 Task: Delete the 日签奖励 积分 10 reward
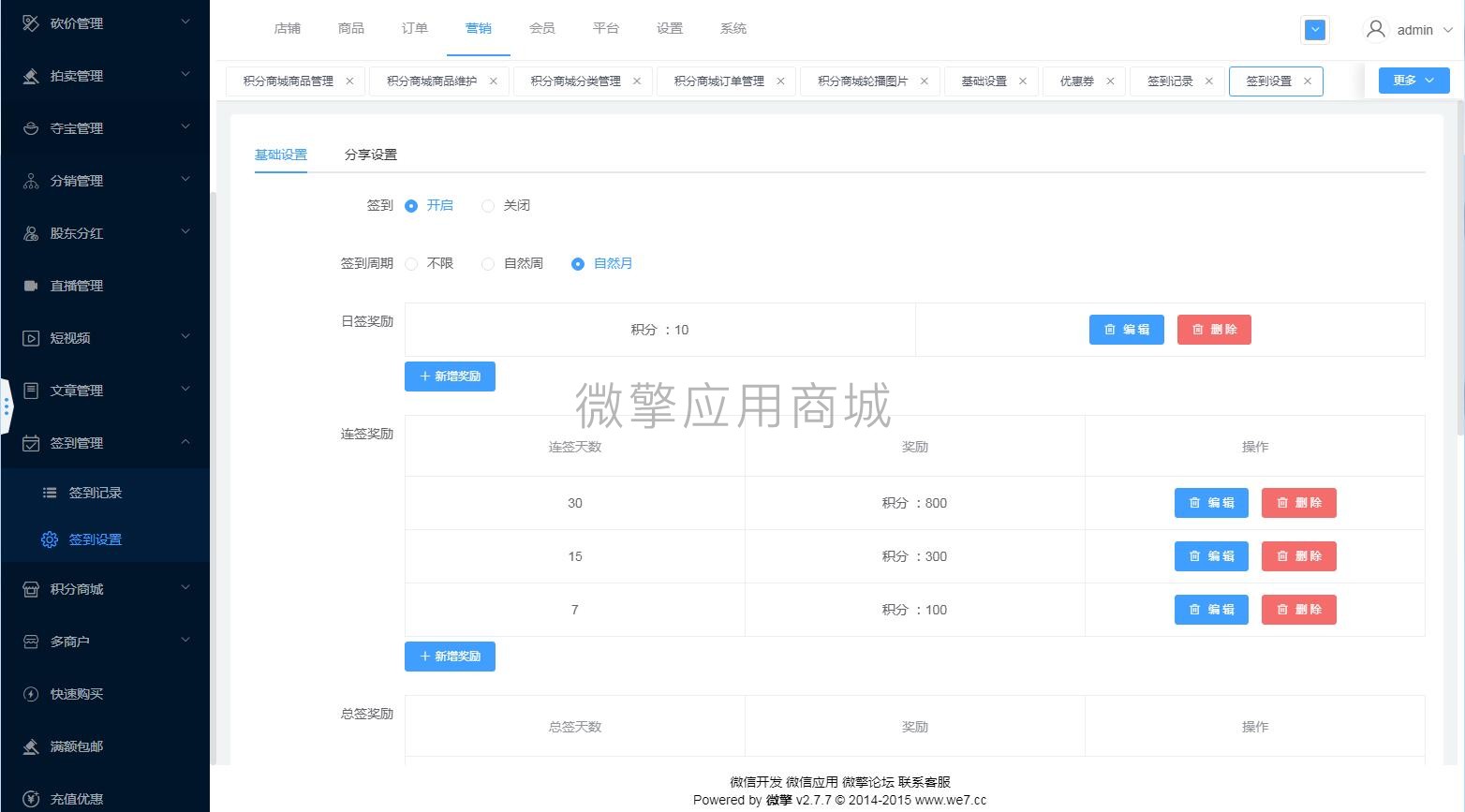click(x=1214, y=330)
